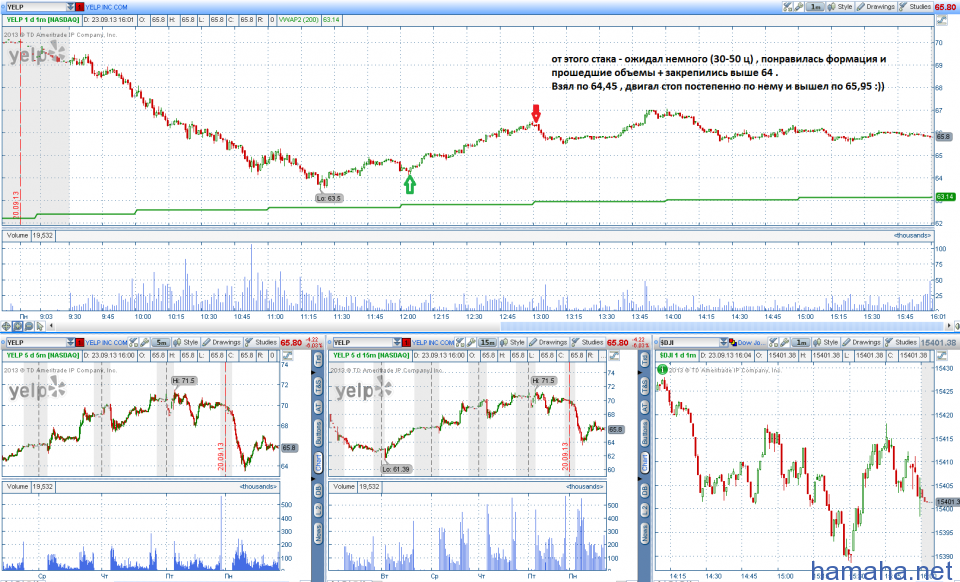
Task: Select crosshair pan tool below main chart
Action: (7, 326)
